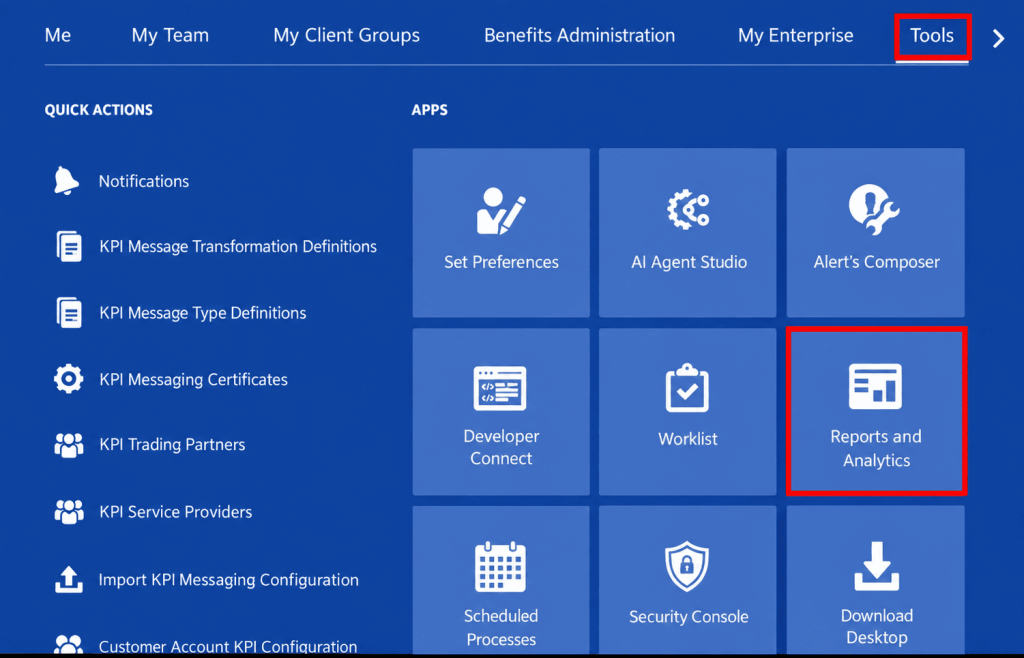1024x658 pixels.
Task: Open the Alert's Composer wrench icon
Action: [874, 210]
